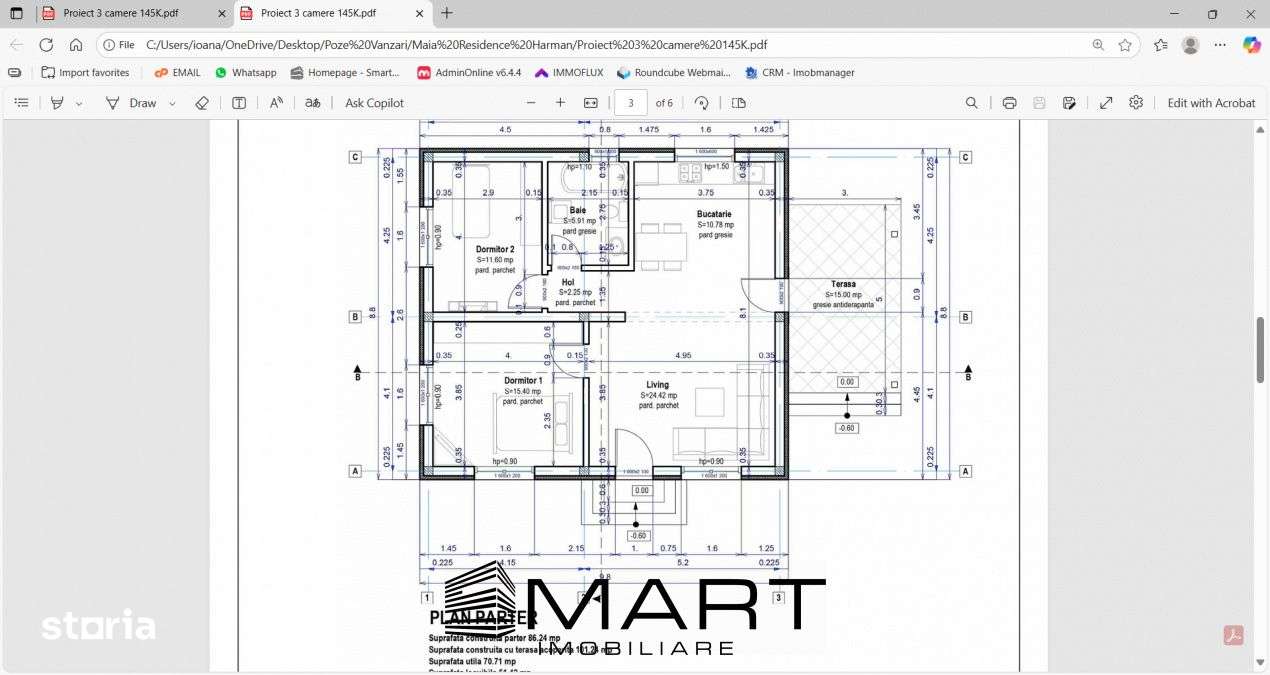Click Edit with Acrobat
Image resolution: width=1270 pixels, height=675 pixels.
(1211, 103)
